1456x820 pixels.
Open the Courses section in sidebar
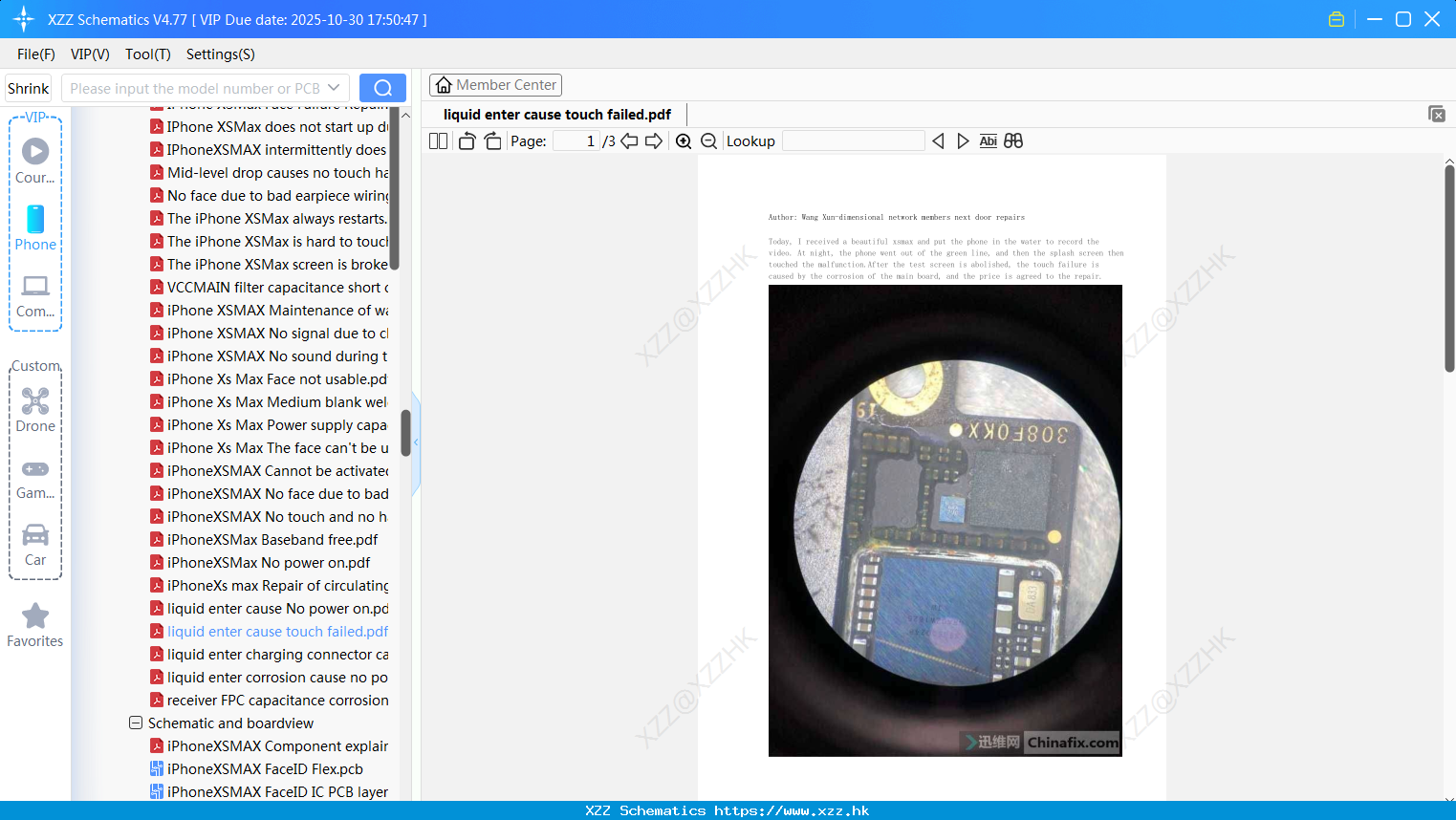tap(35, 161)
